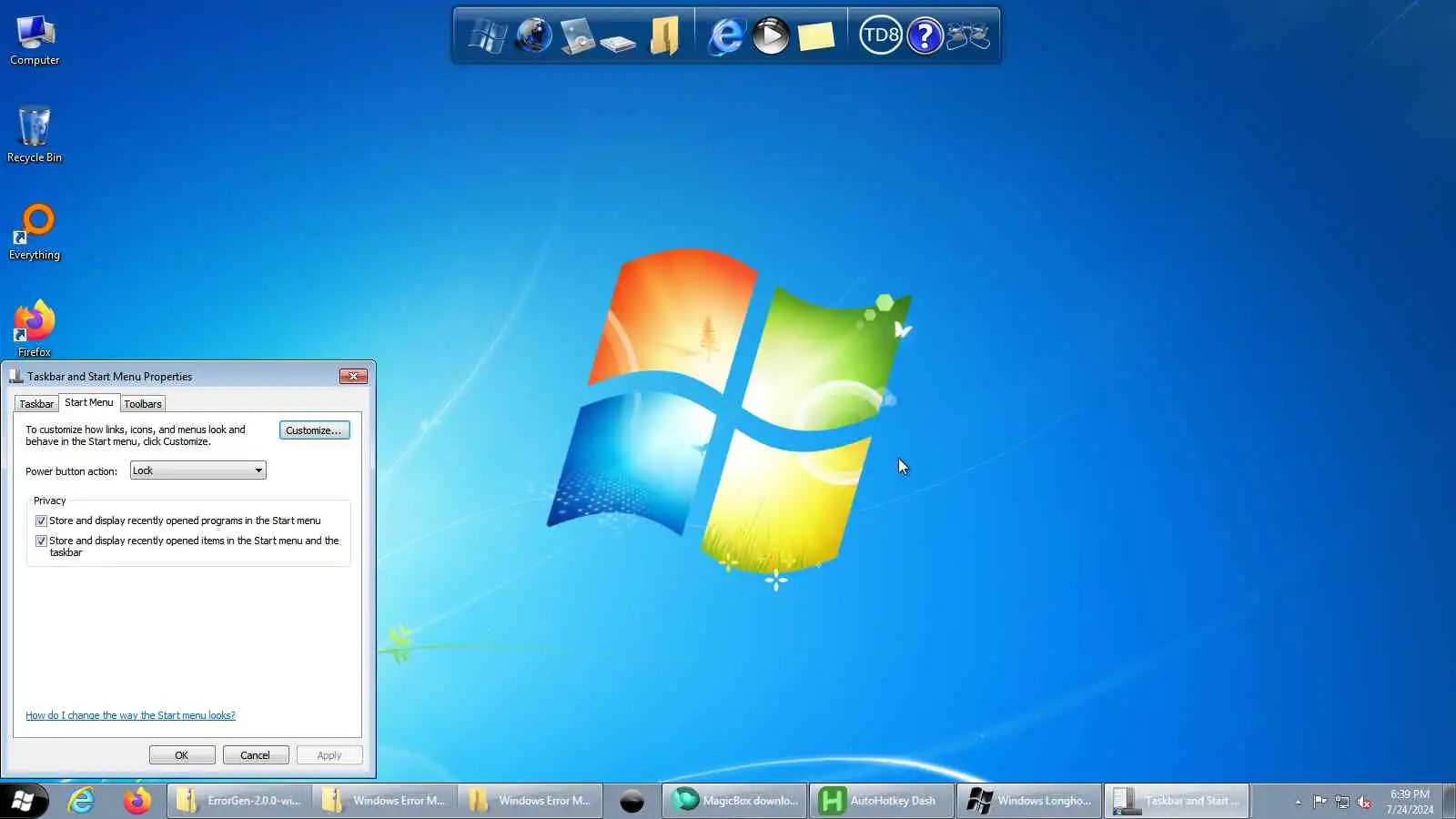
Task: Click the Action Center flag tray icon
Action: pyautogui.click(x=1319, y=802)
